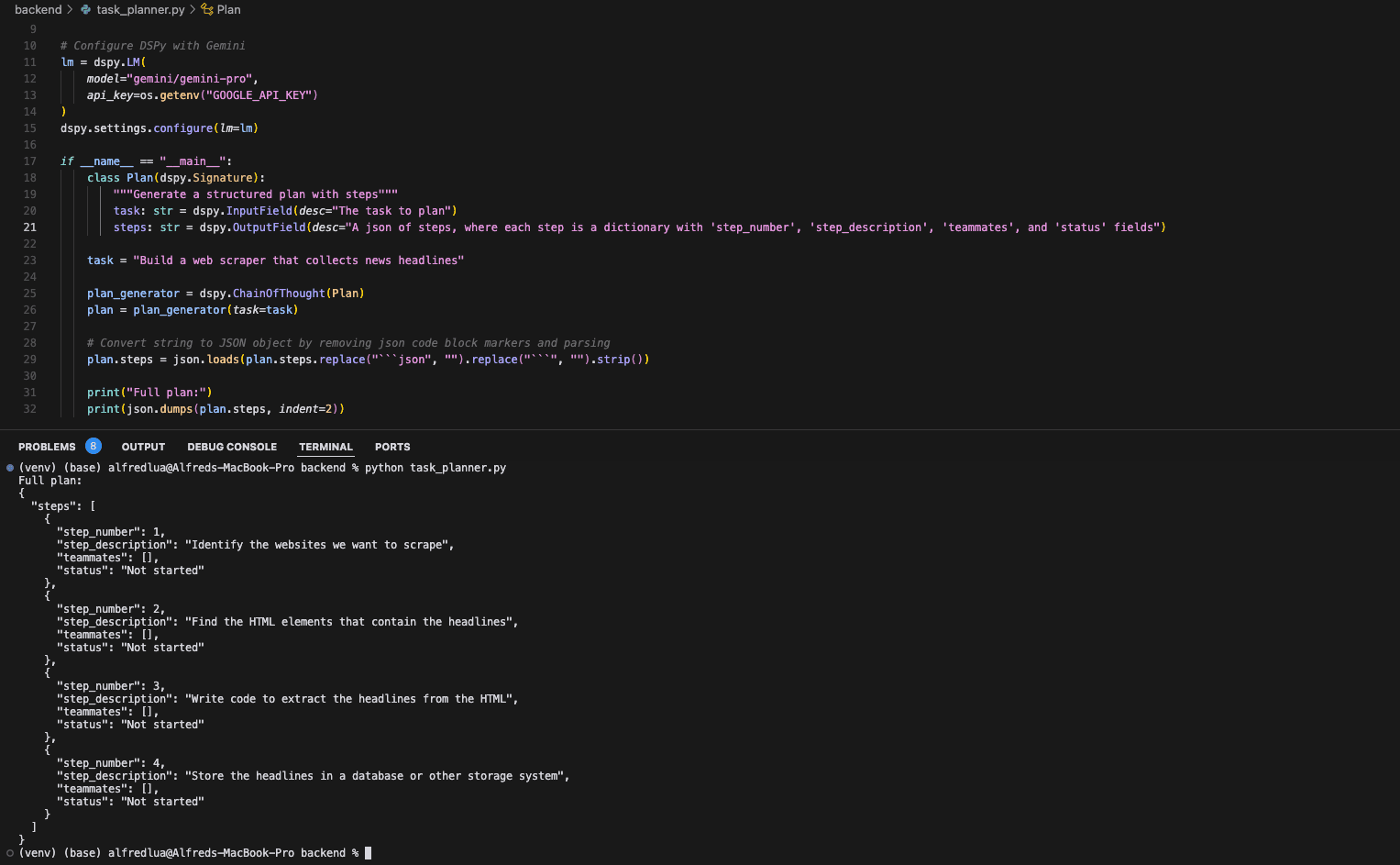Viewport: 1400px width, 865px height.
Task: Click the "# Configure DSPy with Gemini" comment
Action: (153, 46)
